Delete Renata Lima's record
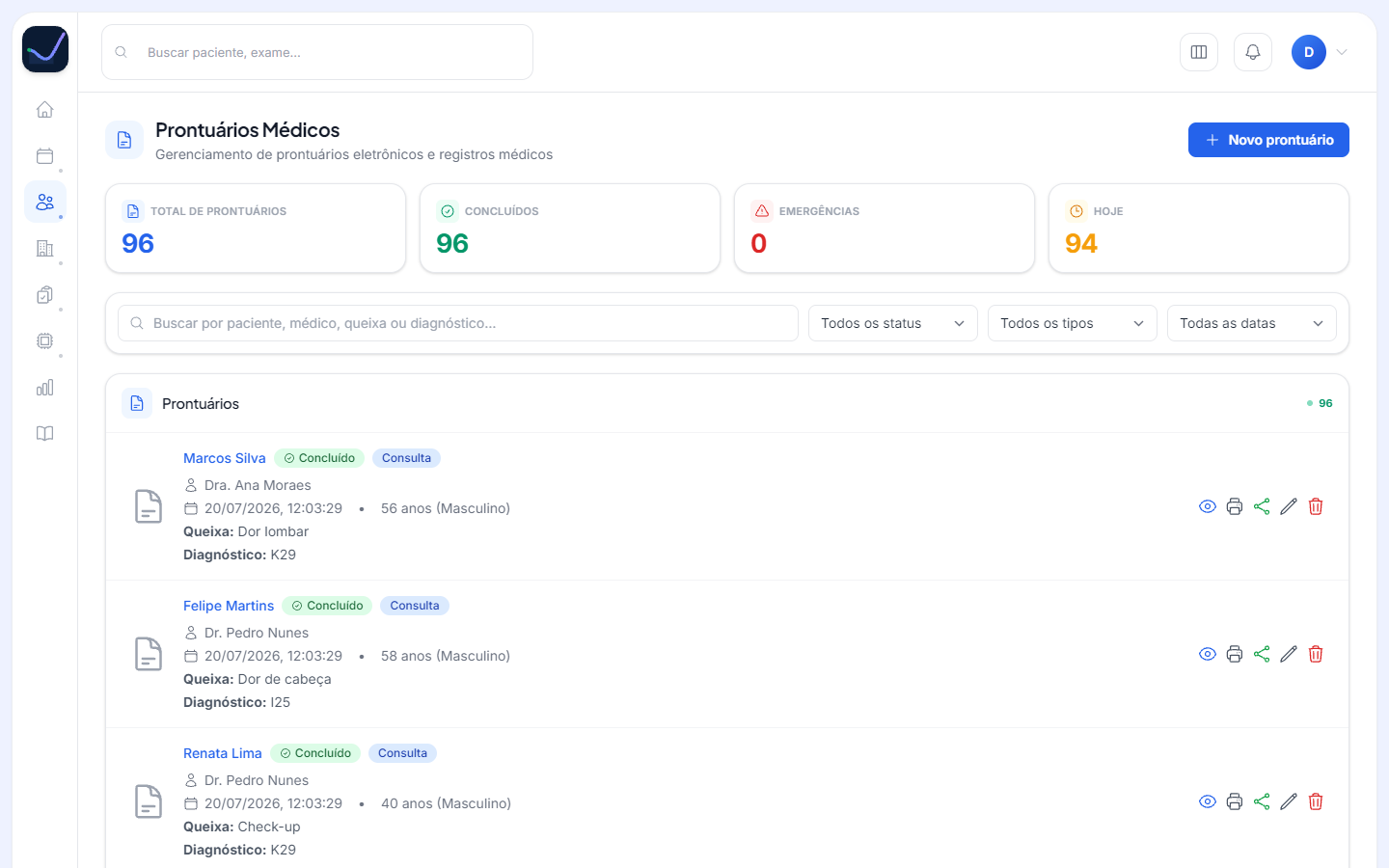This screenshot has width=1389, height=868. coord(1316,801)
